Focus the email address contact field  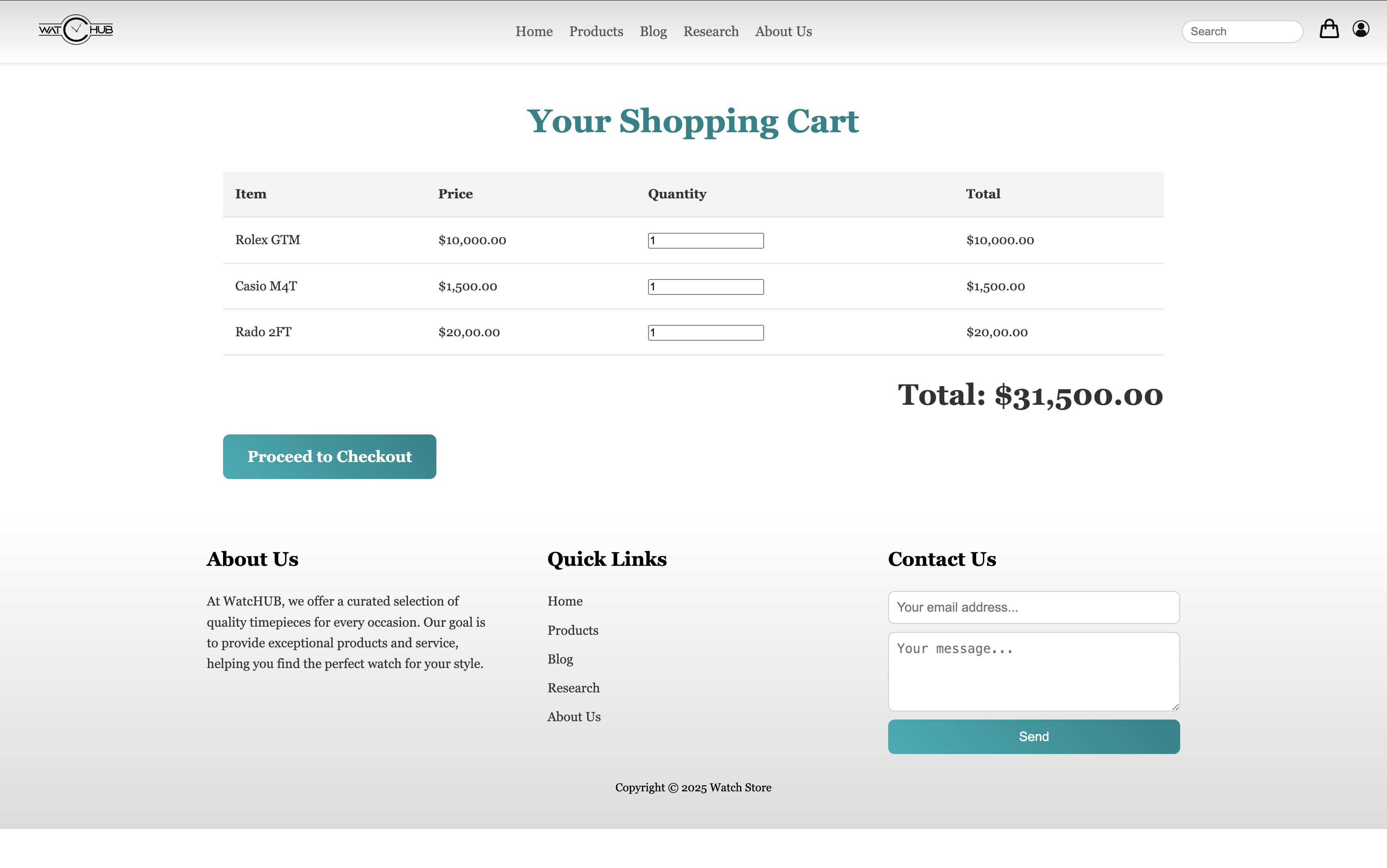coord(1033,607)
